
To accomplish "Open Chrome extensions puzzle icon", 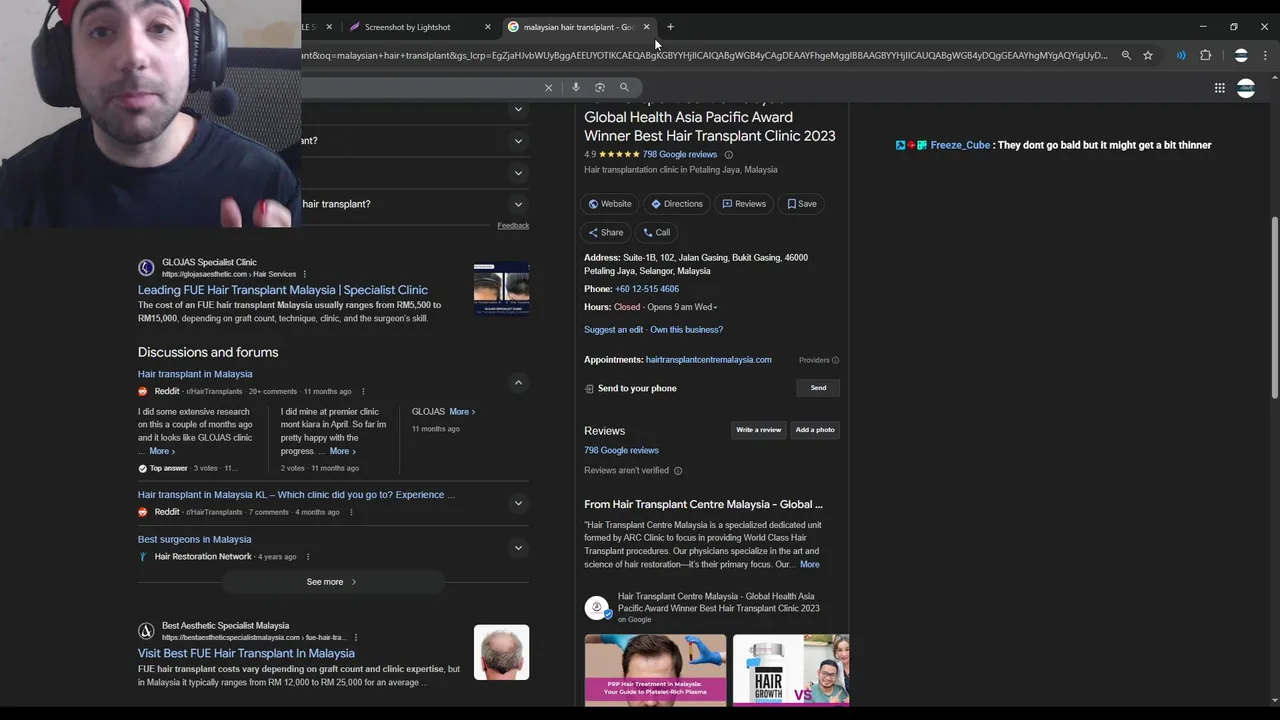I will 1205,56.
